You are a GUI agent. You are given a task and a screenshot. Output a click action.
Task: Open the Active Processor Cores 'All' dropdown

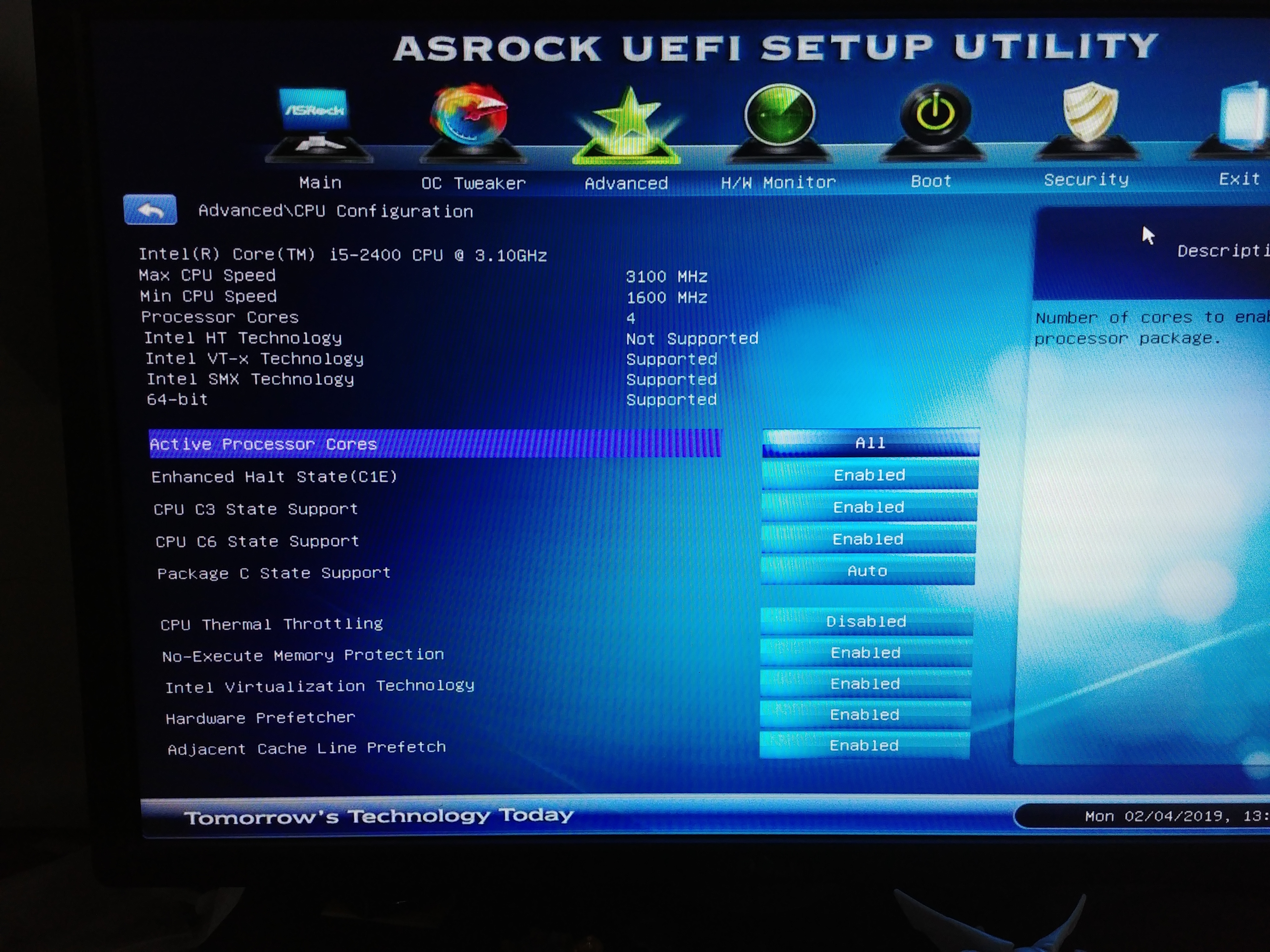click(x=870, y=442)
